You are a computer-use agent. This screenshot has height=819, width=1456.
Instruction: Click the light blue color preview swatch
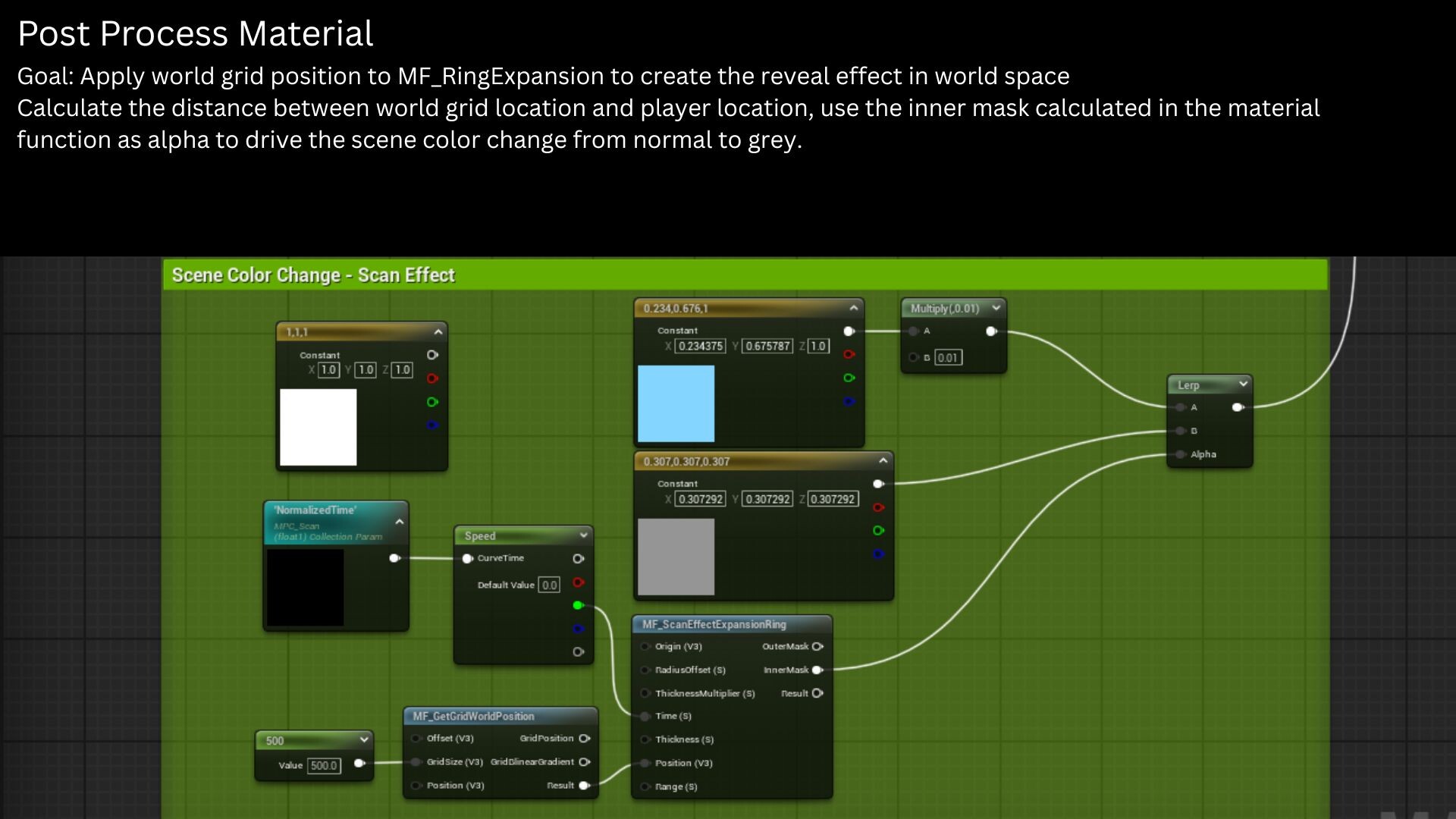(x=676, y=403)
